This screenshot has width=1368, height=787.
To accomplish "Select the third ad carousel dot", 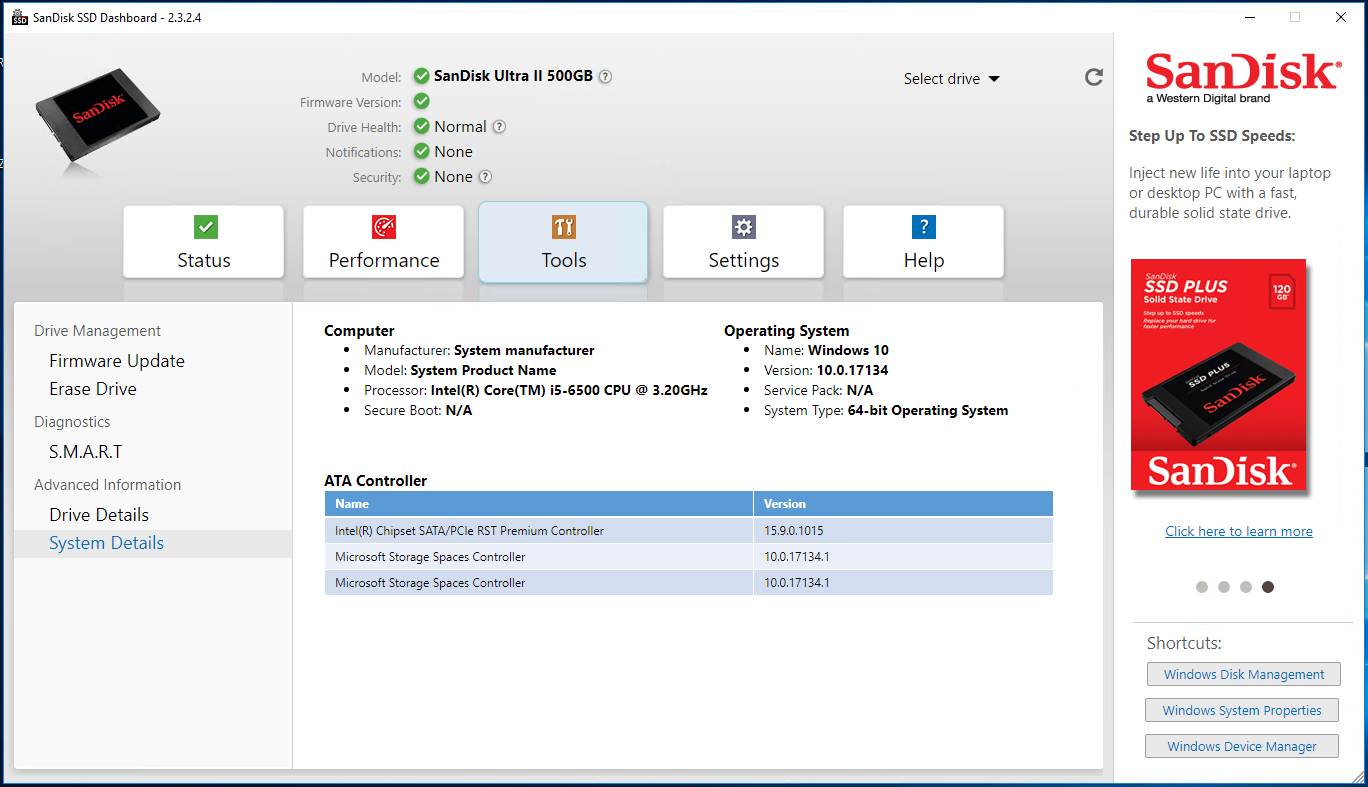I will [x=1246, y=587].
